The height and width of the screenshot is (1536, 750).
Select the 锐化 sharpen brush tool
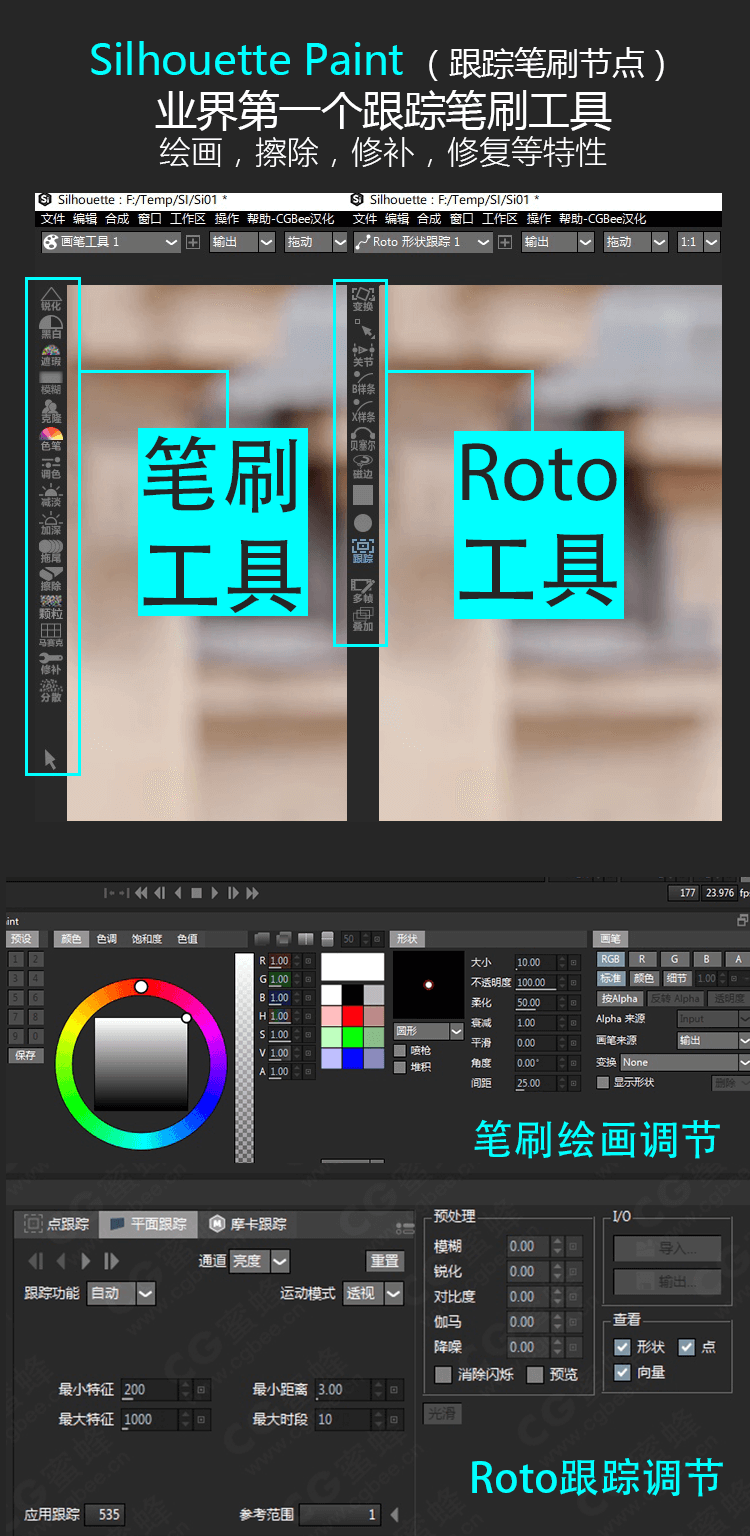50,299
